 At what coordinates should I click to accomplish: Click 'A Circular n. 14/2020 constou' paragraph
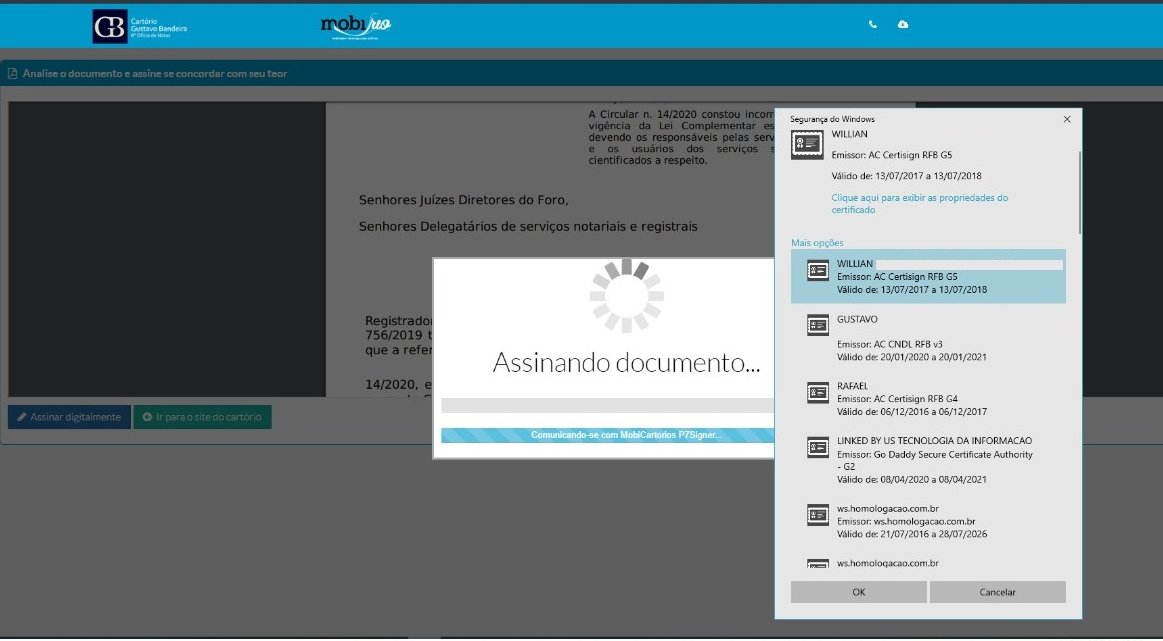pyautogui.click(x=681, y=137)
